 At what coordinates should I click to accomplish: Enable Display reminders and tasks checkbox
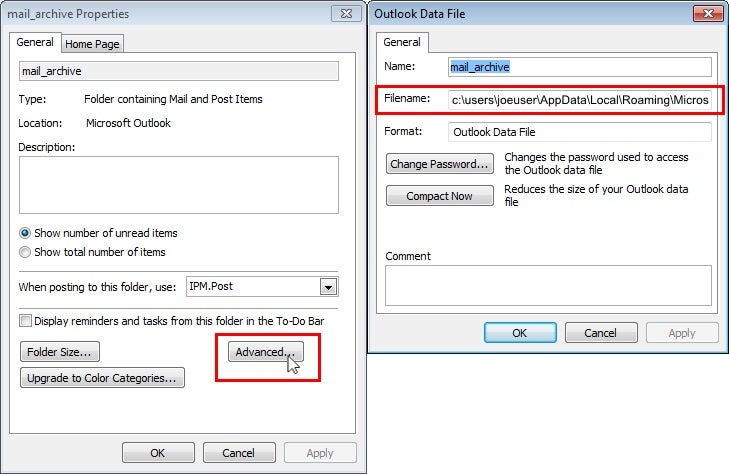[x=26, y=321]
